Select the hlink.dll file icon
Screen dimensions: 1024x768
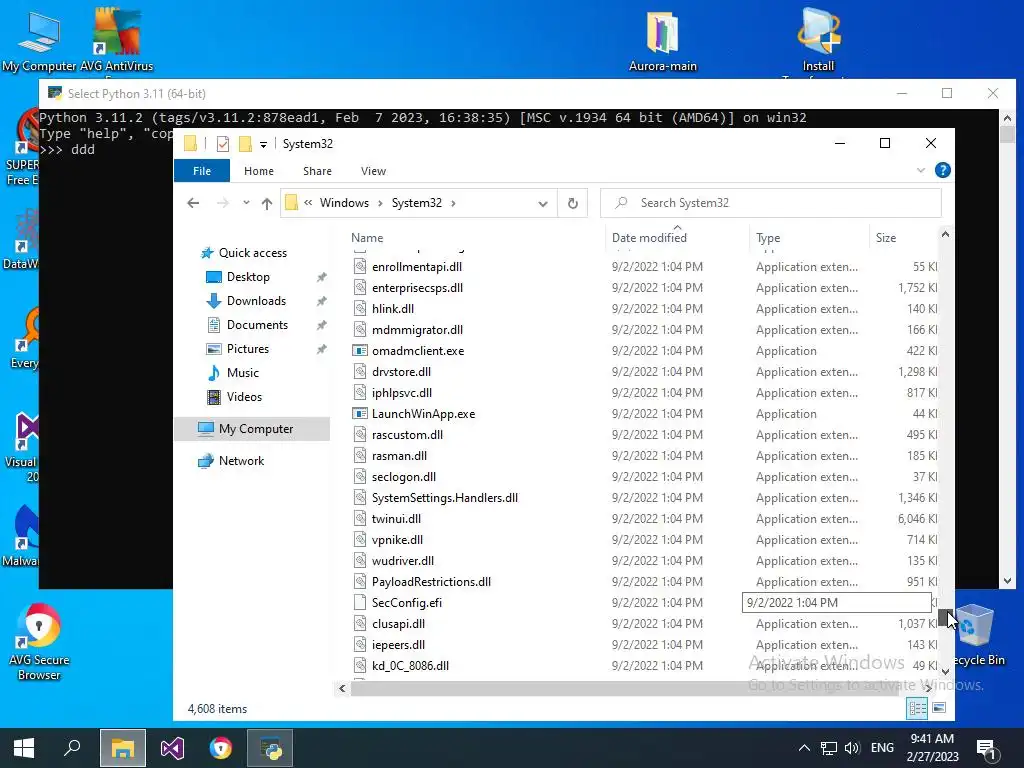[x=360, y=309]
